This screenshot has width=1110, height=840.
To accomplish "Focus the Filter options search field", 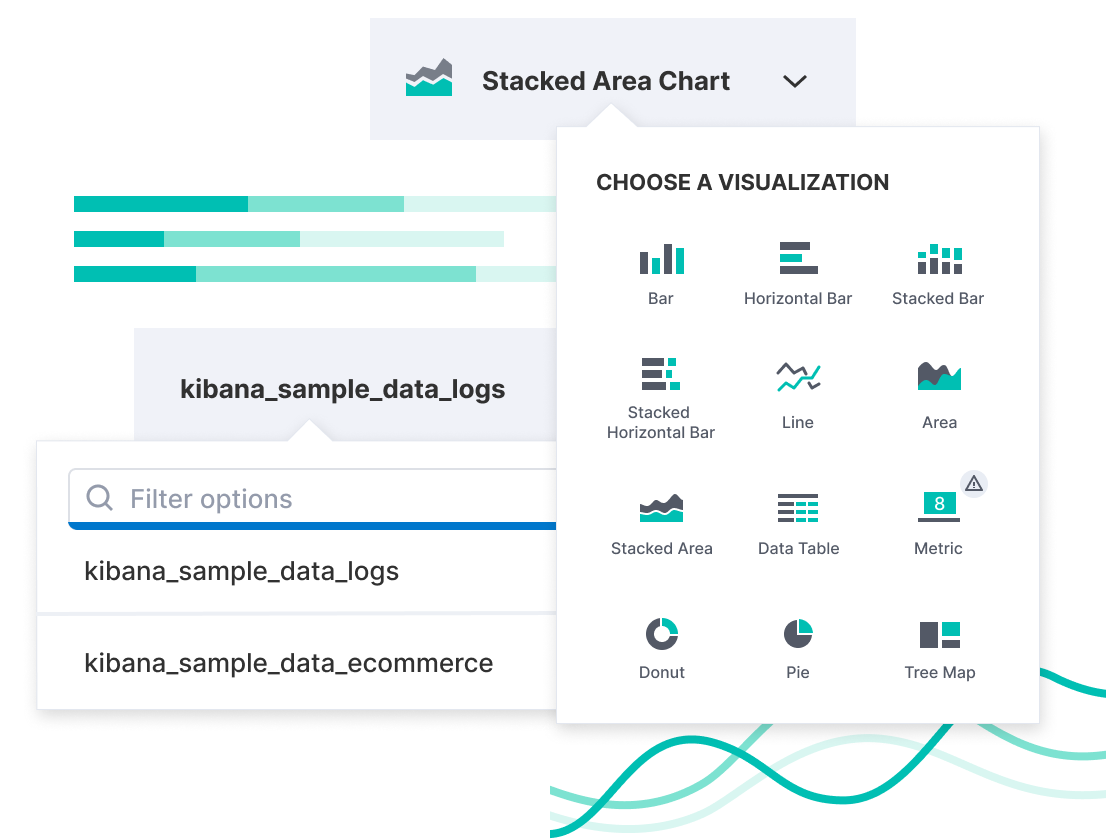I will 313,499.
